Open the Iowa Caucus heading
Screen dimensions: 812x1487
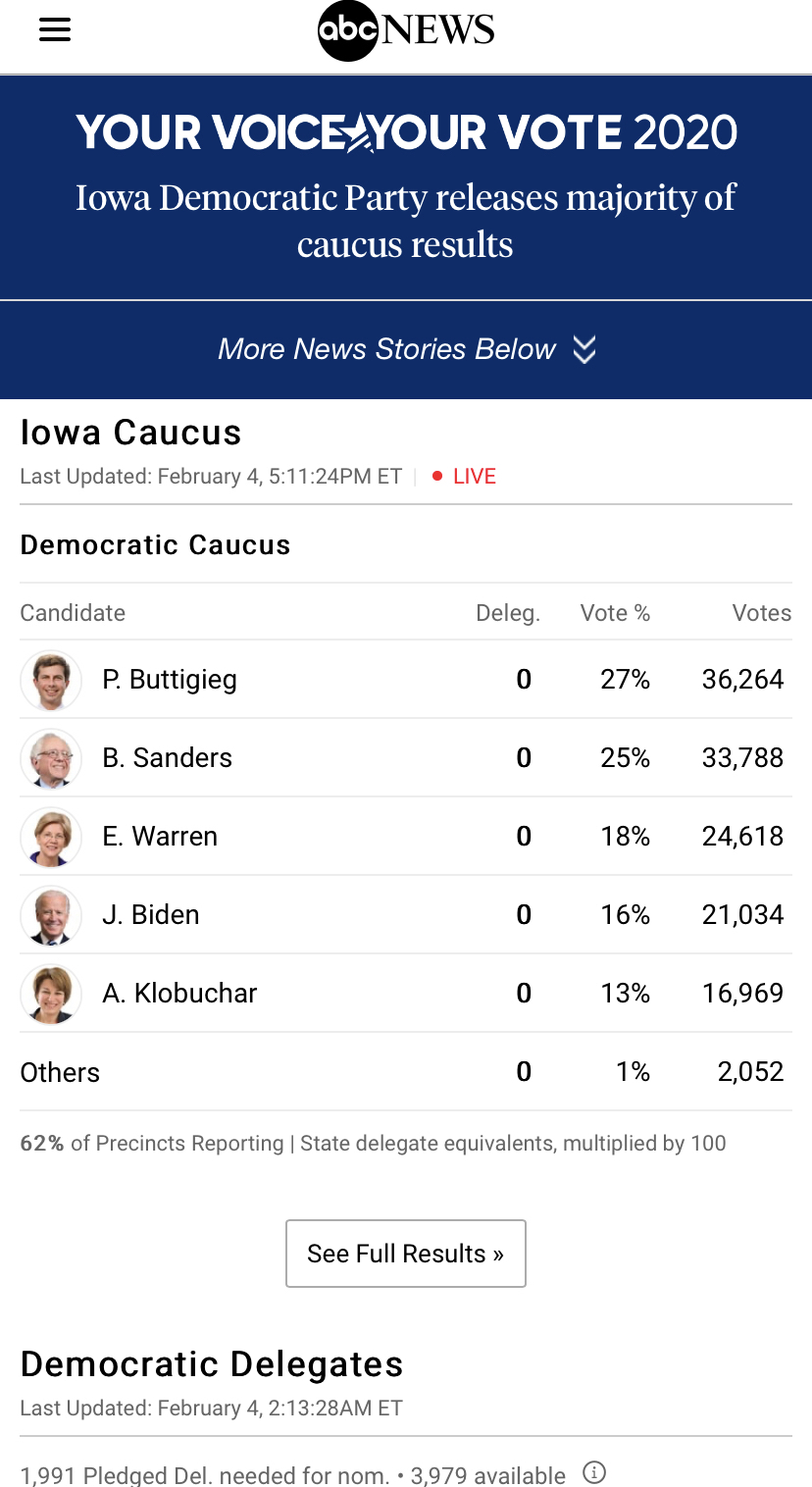[131, 433]
